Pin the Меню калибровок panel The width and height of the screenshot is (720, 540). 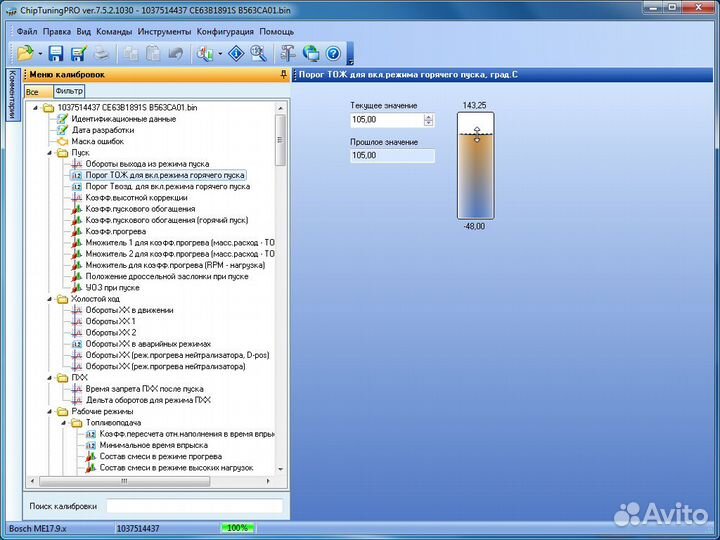pos(284,75)
